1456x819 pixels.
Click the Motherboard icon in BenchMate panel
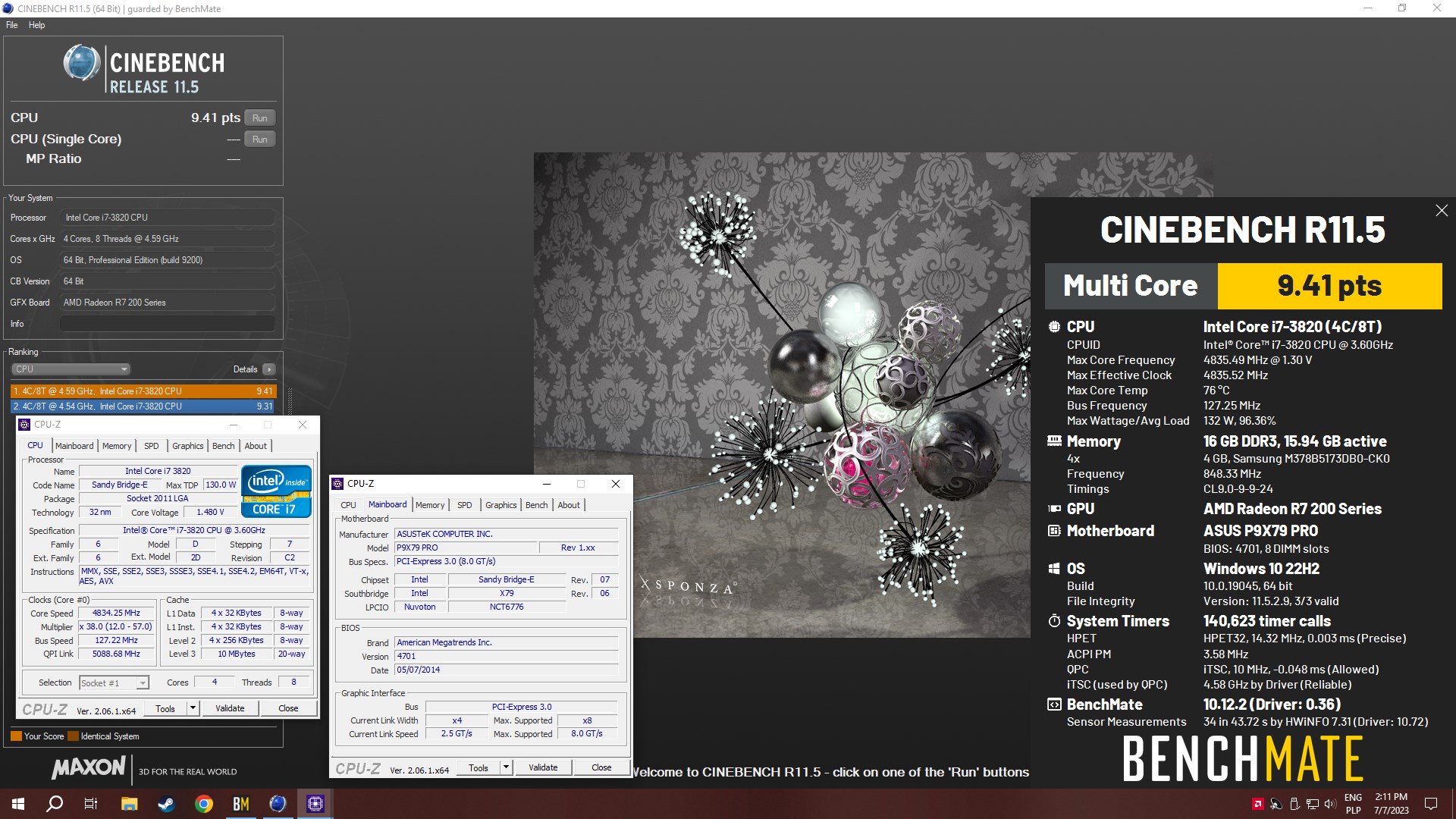1054,531
